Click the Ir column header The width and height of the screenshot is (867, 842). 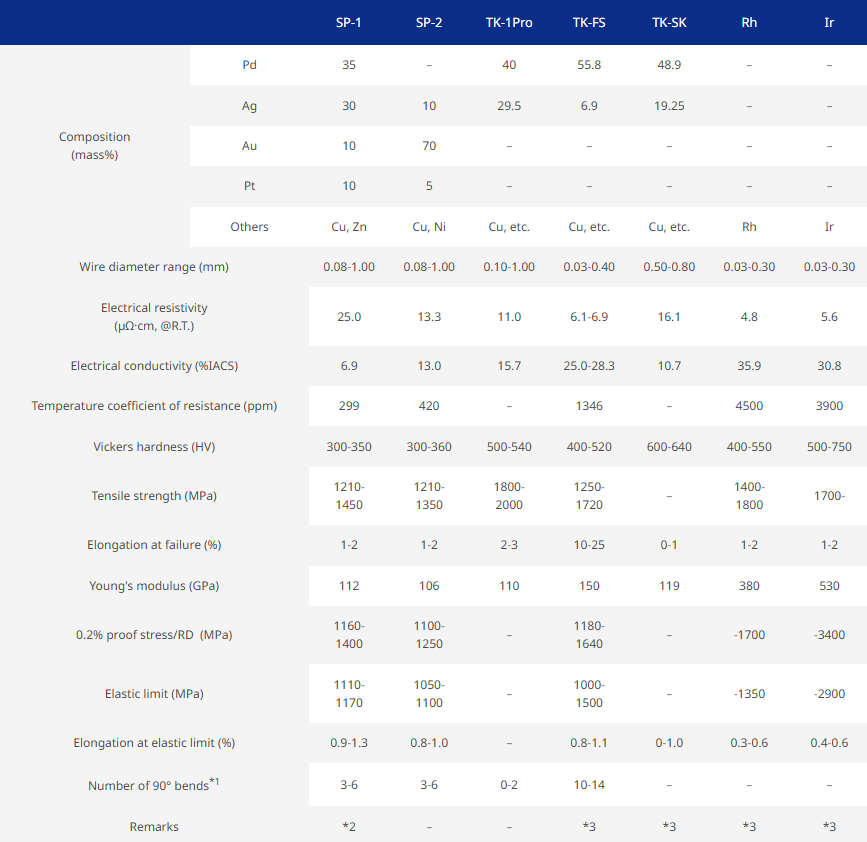pos(829,22)
